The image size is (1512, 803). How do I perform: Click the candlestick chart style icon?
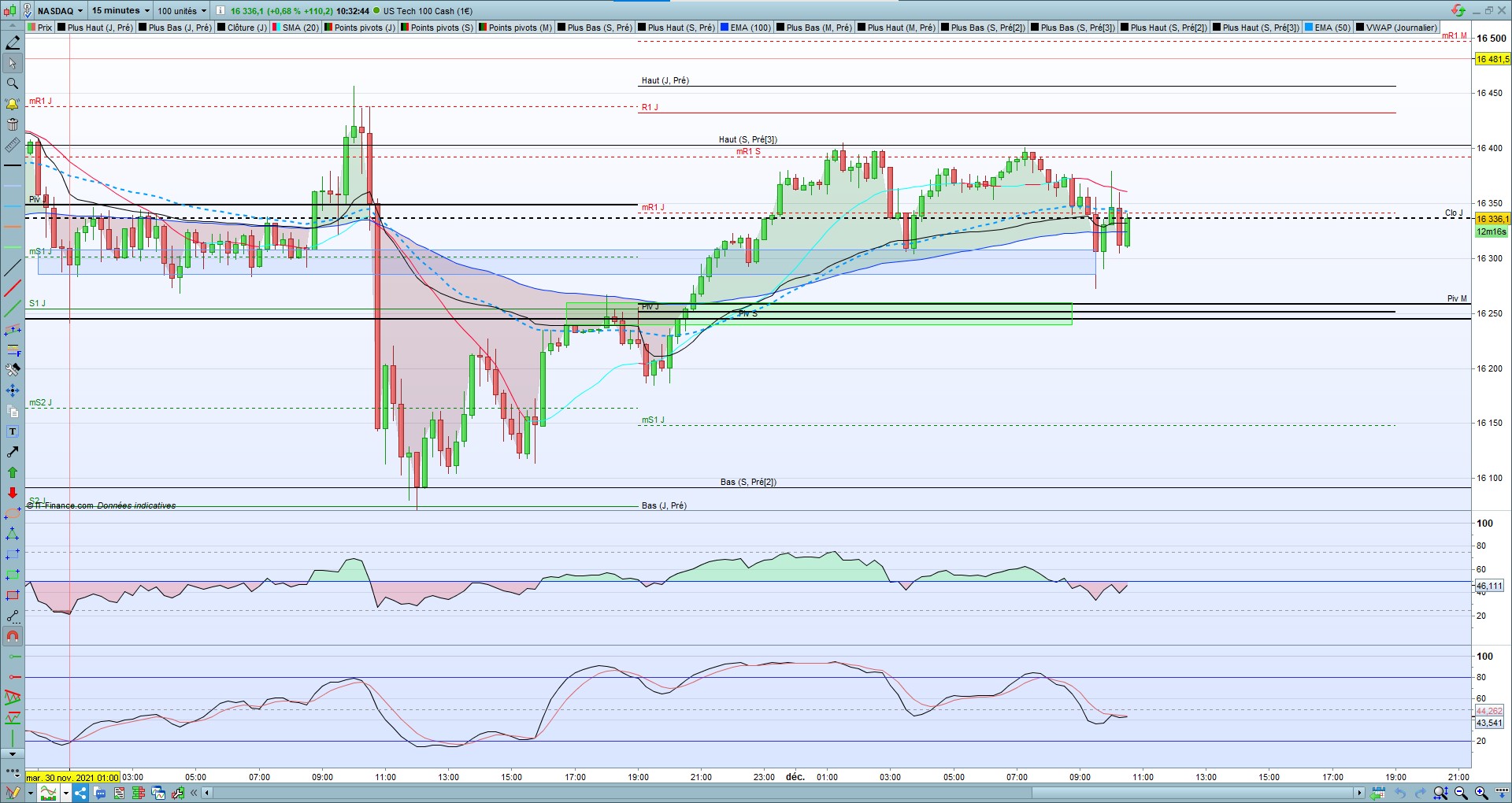click(9, 11)
